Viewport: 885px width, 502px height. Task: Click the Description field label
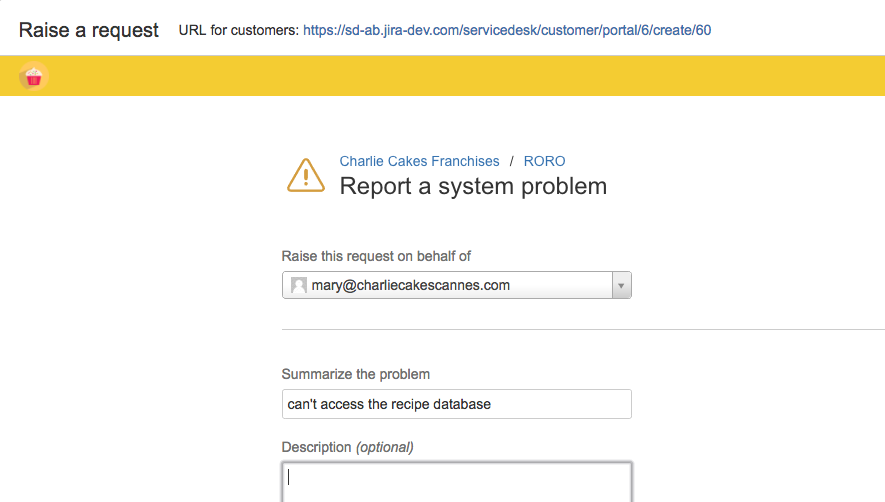coord(316,447)
